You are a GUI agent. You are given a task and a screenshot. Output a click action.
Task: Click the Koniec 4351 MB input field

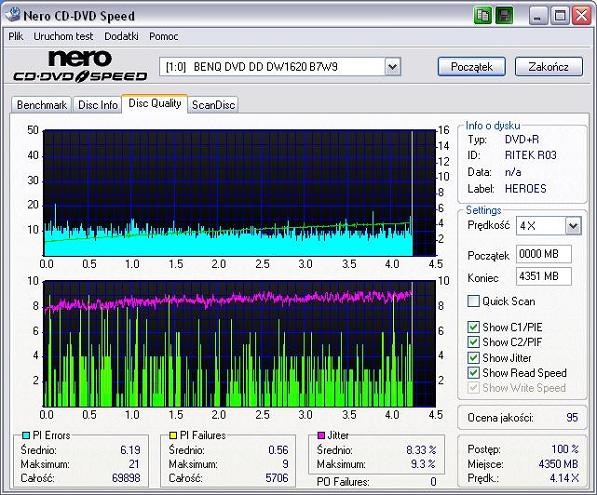(544, 276)
